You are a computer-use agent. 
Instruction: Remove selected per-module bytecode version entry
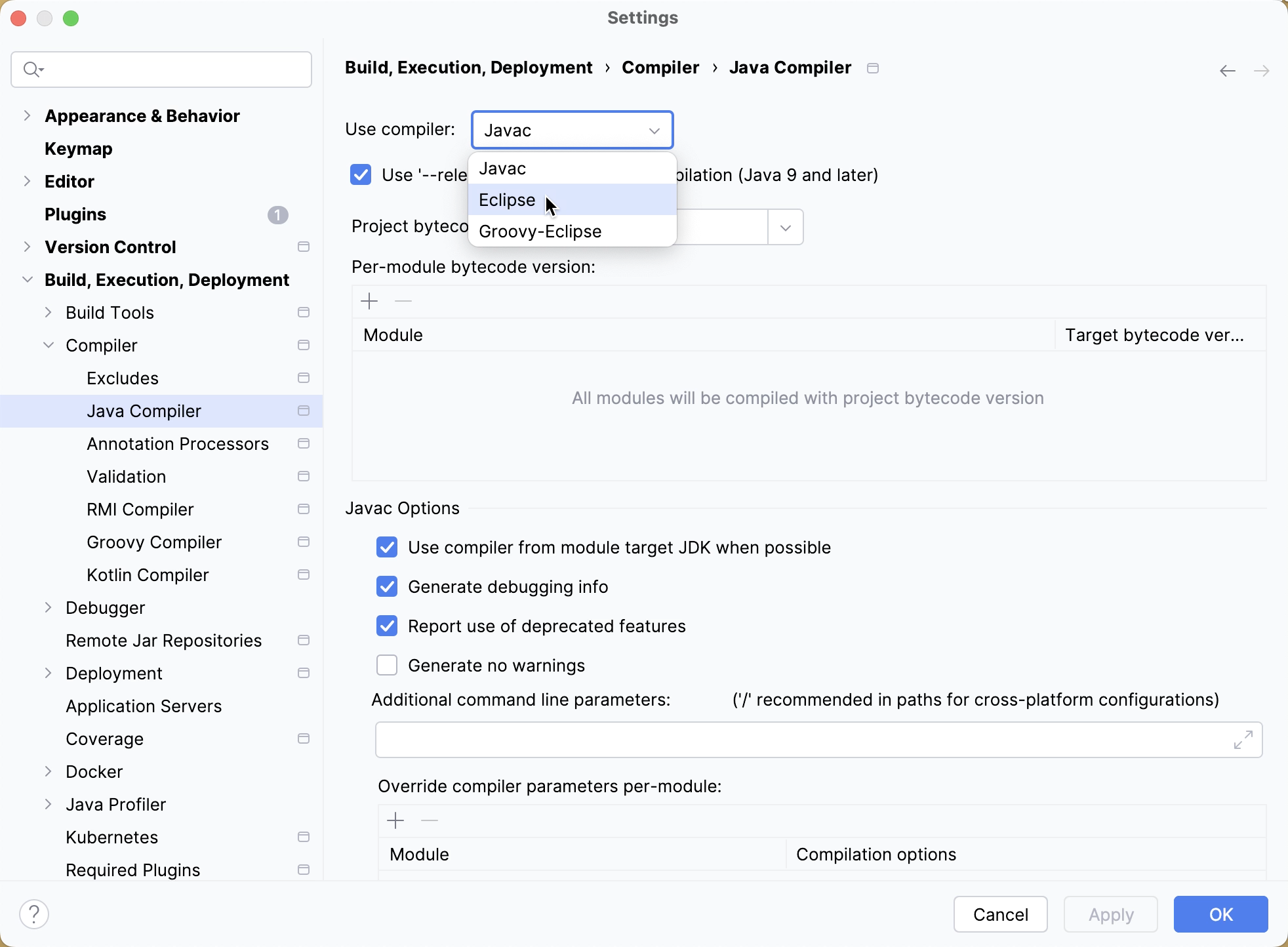403,301
